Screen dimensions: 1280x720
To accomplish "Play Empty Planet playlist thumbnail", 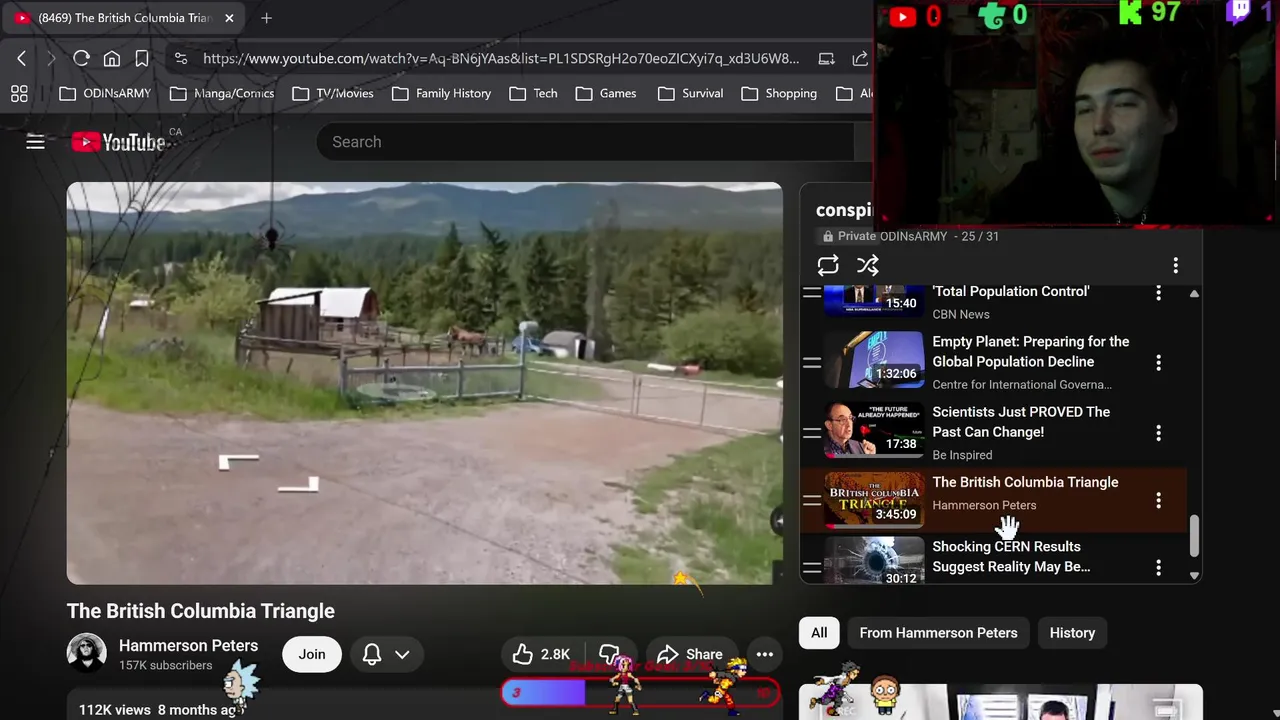I will [874, 360].
